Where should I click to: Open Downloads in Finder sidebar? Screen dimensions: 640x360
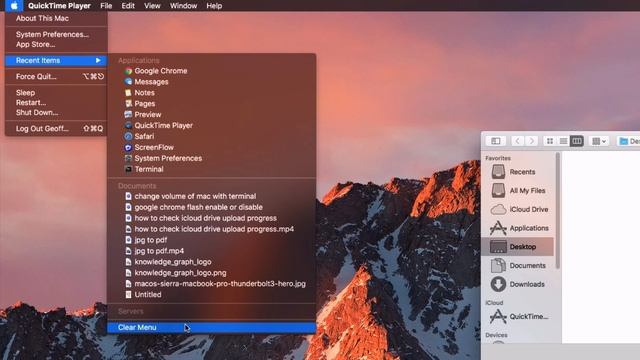[x=518, y=284]
